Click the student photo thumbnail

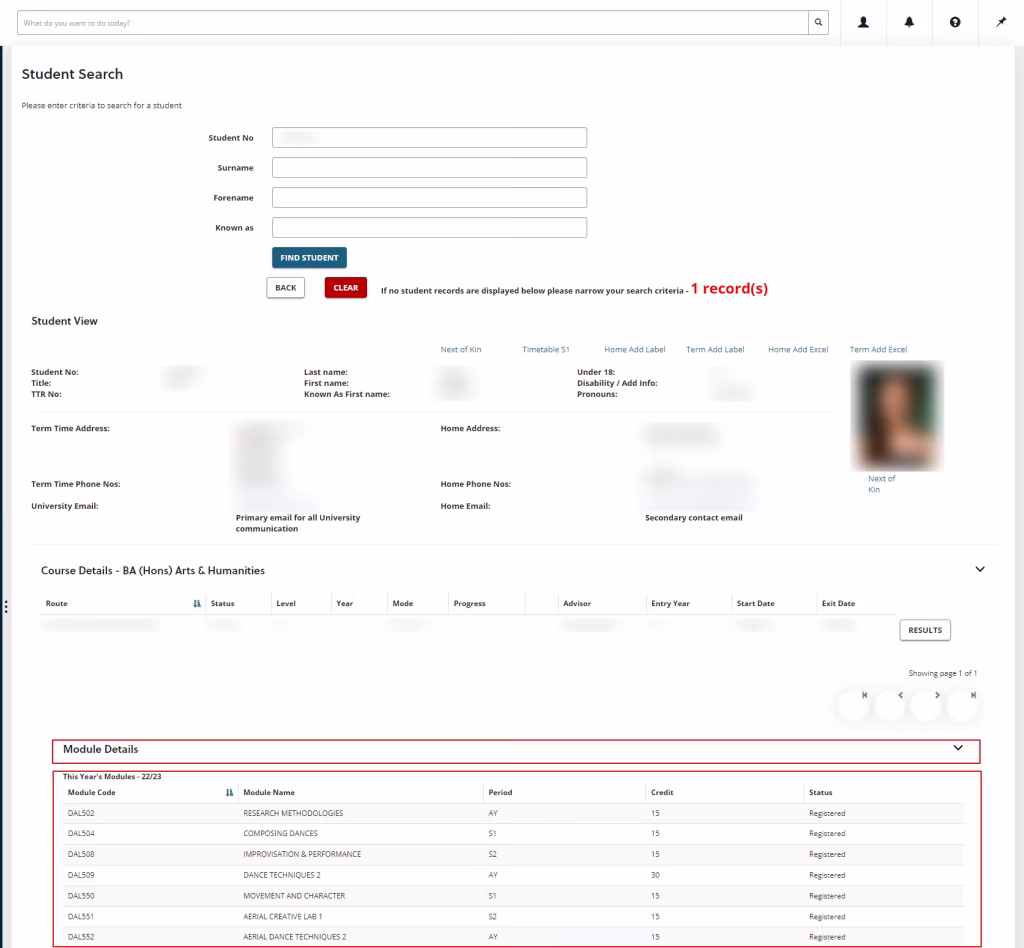[896, 415]
